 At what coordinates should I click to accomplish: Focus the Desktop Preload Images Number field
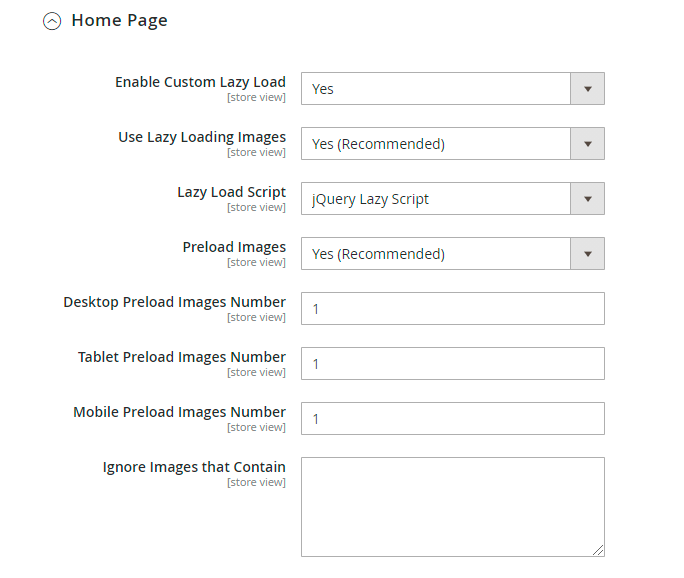pos(452,309)
